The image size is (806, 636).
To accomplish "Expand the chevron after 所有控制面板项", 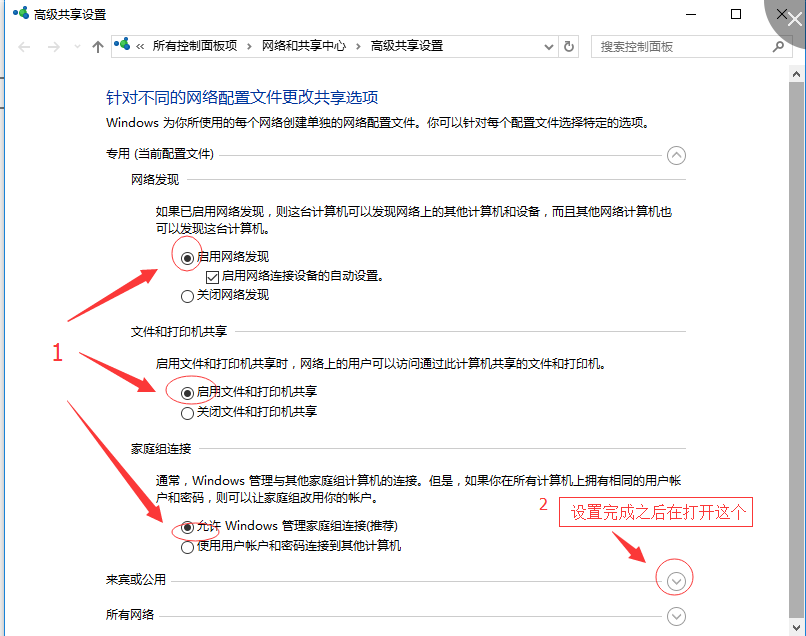I will coord(249,47).
